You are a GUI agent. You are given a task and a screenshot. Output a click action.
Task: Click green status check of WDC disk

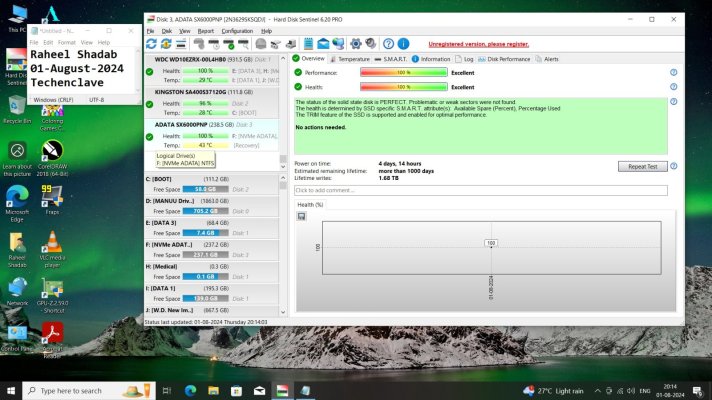click(149, 72)
